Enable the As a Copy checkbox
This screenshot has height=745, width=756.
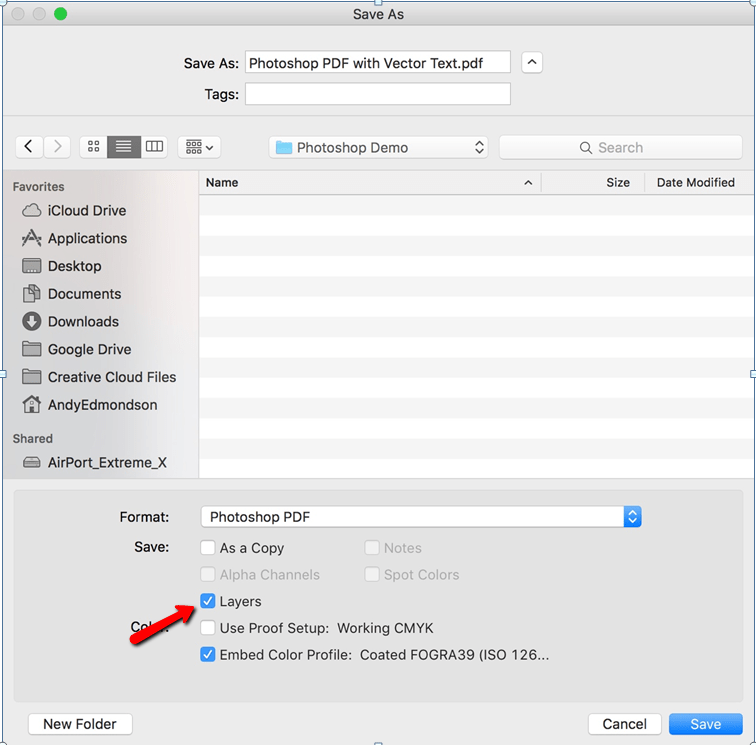[208, 547]
